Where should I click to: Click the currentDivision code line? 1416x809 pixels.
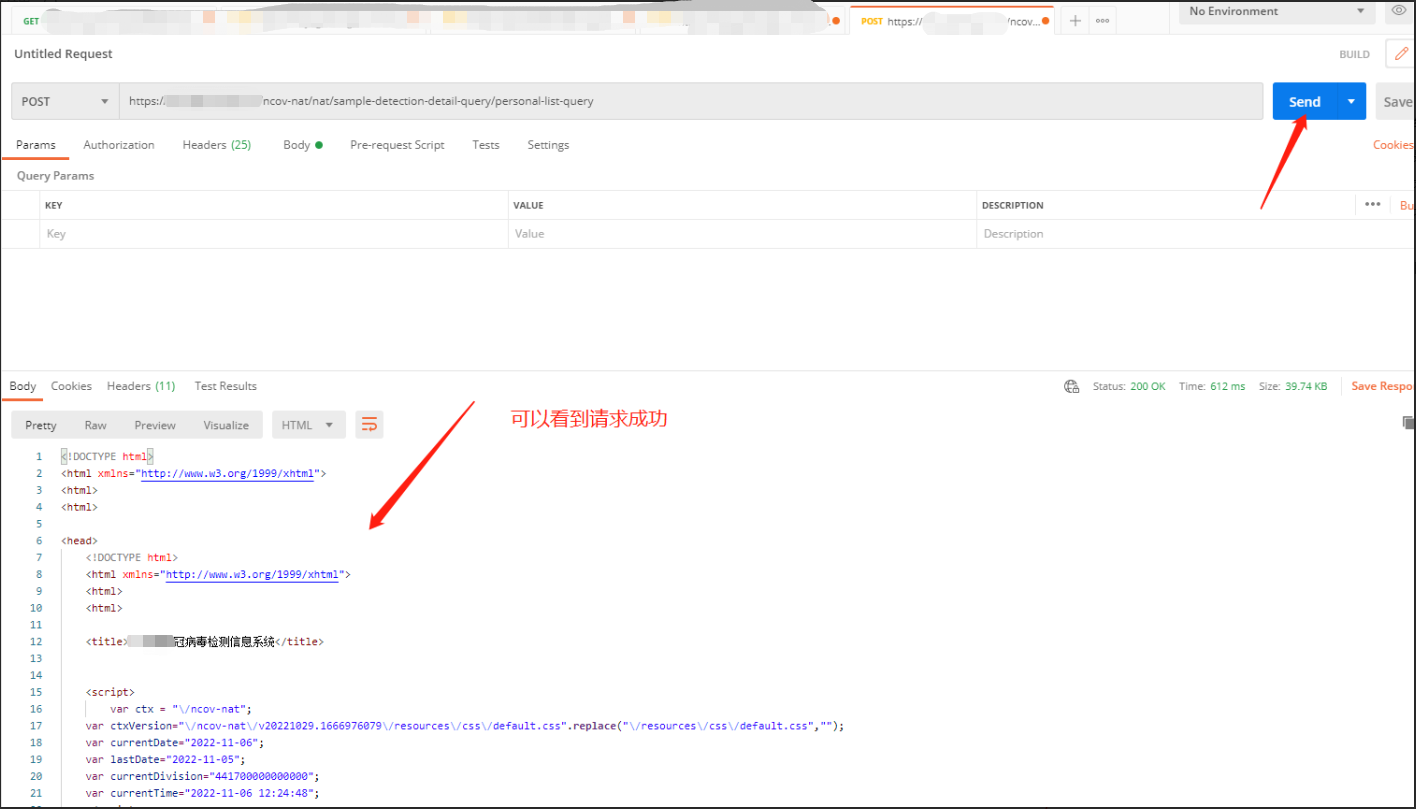coord(201,776)
